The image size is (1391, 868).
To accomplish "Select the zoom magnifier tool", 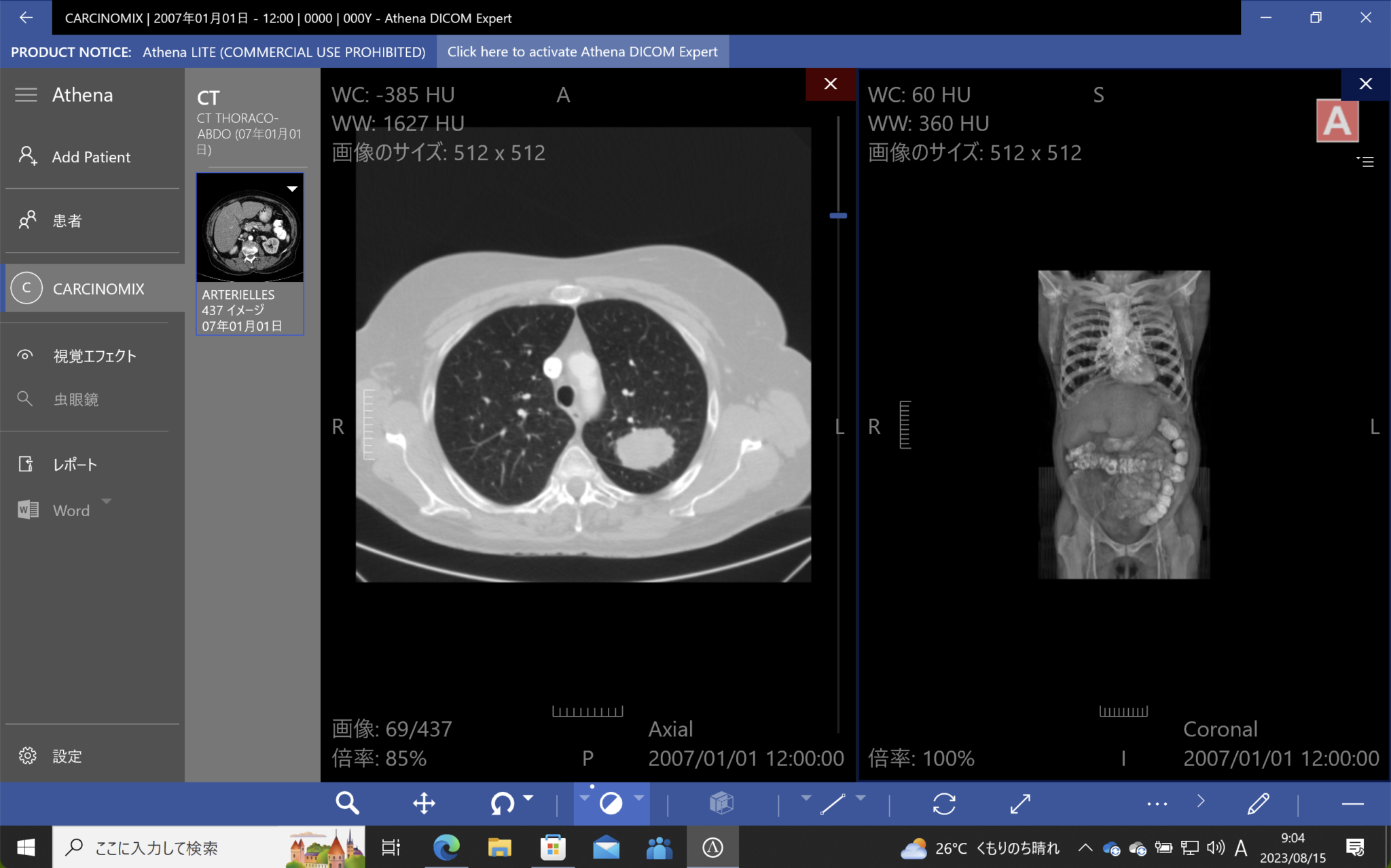I will [347, 803].
